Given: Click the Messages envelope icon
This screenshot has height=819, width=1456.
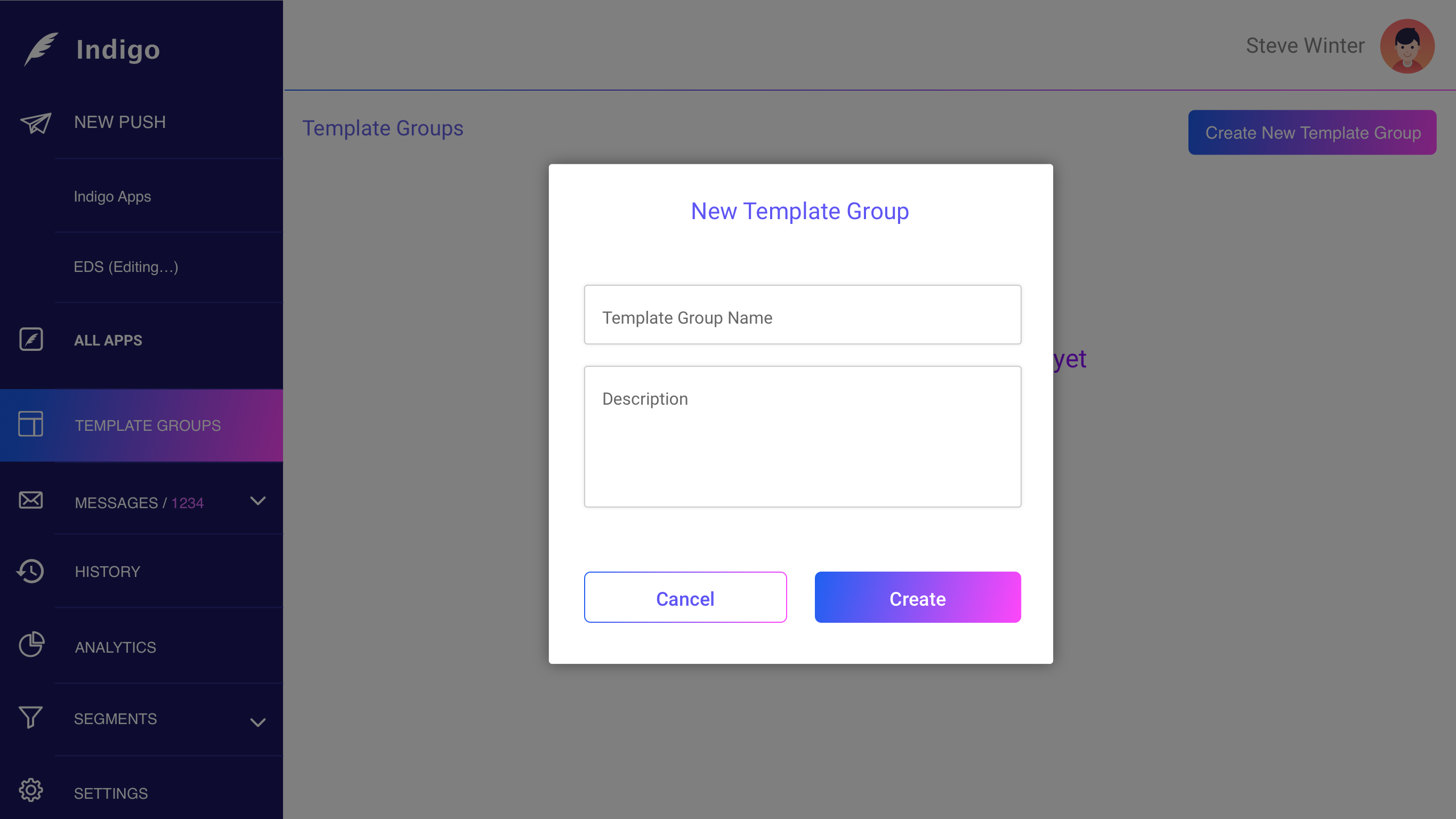Looking at the screenshot, I should pos(30,501).
